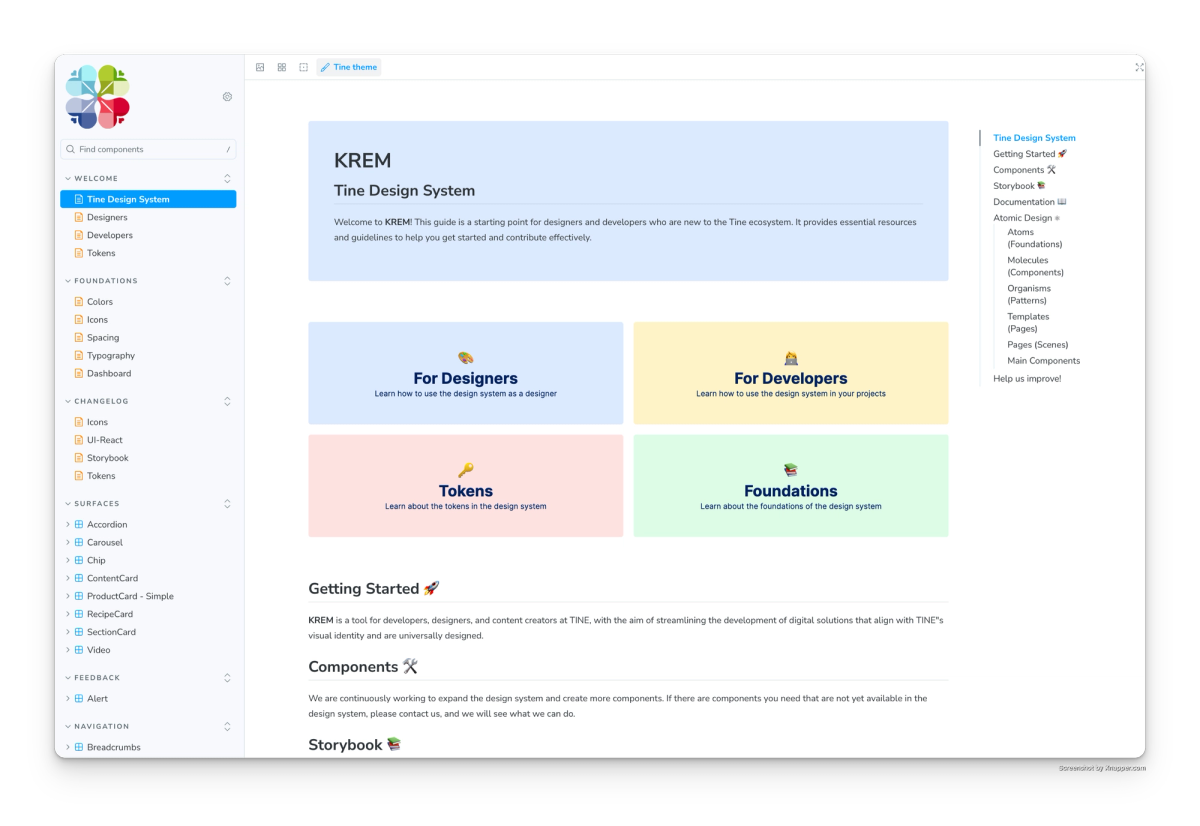Click the colorful KREM logo in sidebar
Image resolution: width=1200 pixels, height=826 pixels.
[x=97, y=97]
